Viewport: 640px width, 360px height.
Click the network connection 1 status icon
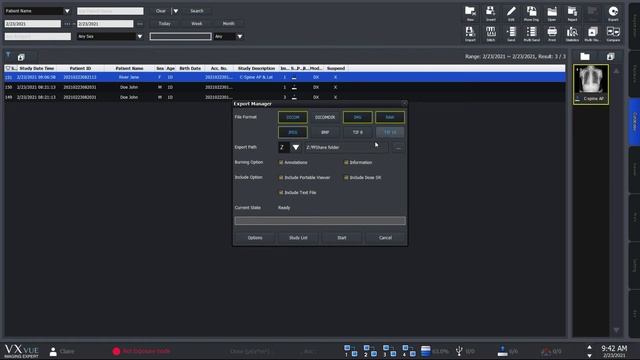(350, 351)
